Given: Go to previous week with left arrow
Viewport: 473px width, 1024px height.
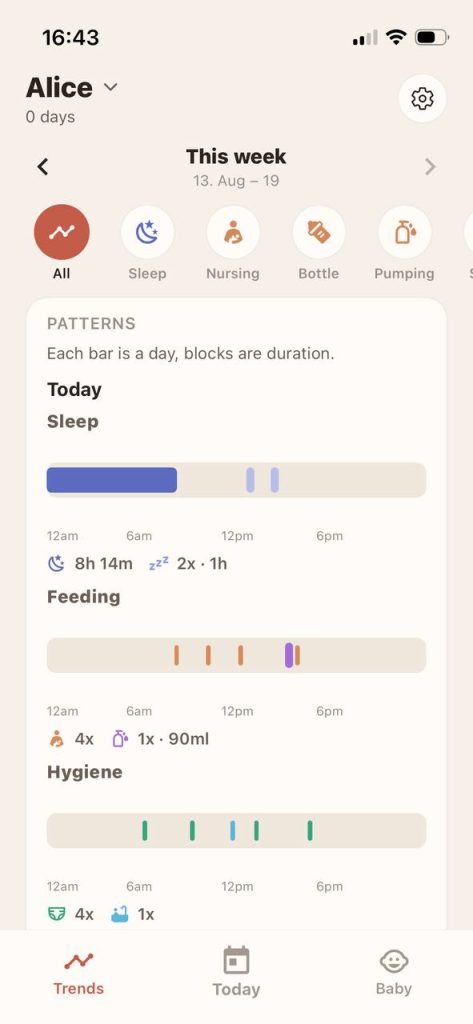Looking at the screenshot, I should click(43, 167).
